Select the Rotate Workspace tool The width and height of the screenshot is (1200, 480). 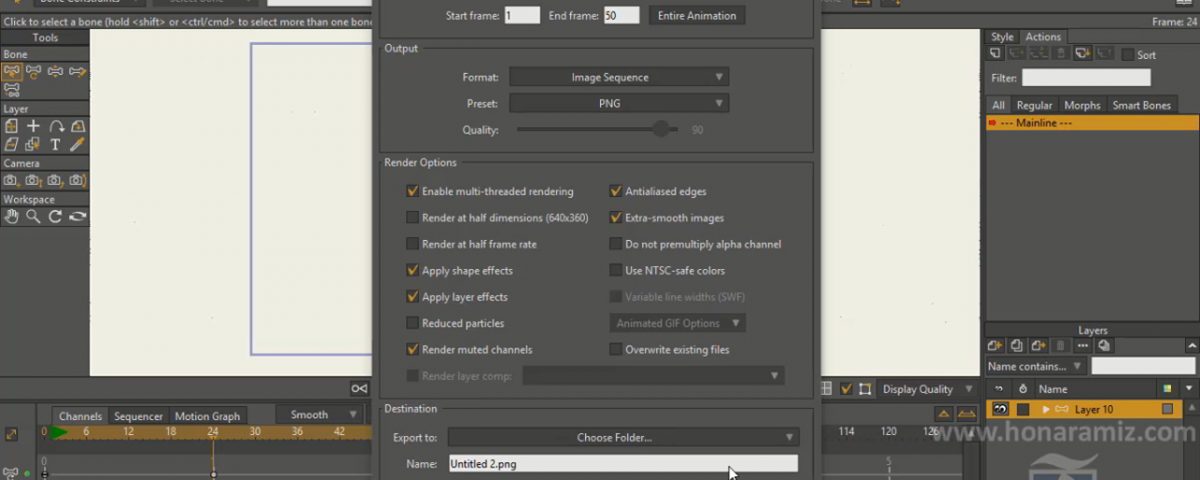pos(56,216)
